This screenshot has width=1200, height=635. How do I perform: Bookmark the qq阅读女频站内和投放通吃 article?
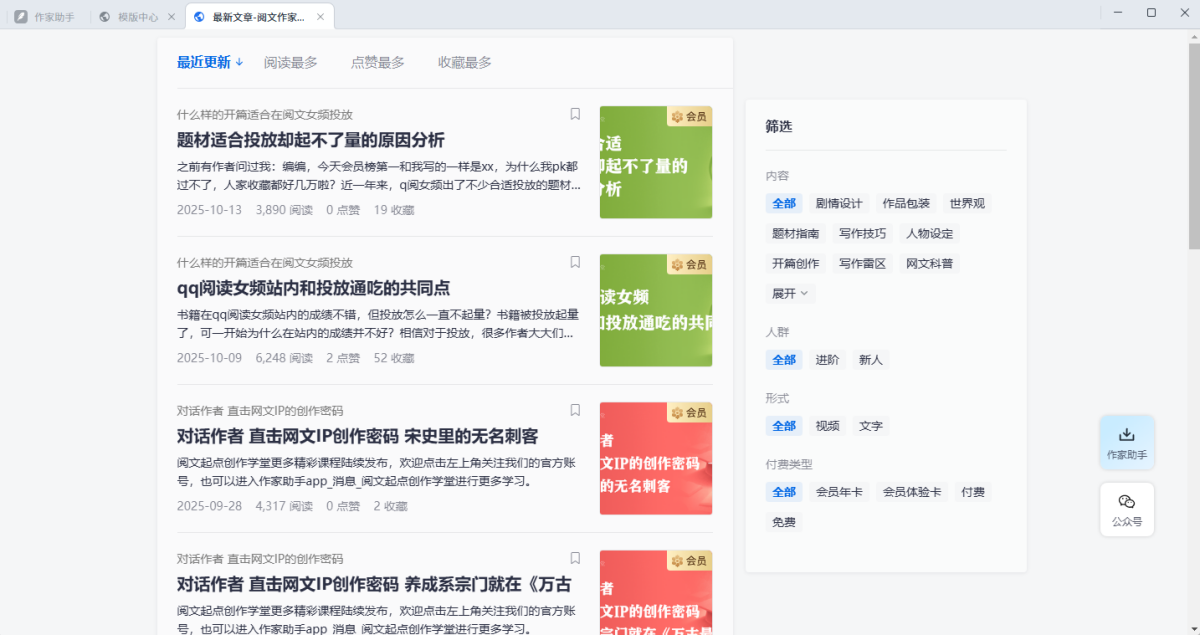[575, 262]
